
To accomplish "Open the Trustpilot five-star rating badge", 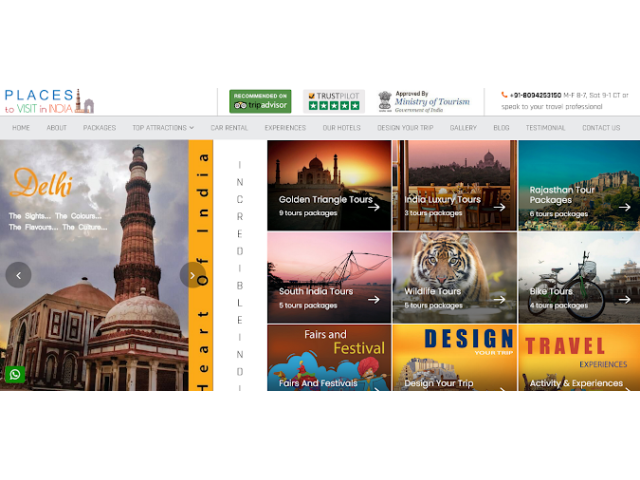I will [x=334, y=101].
